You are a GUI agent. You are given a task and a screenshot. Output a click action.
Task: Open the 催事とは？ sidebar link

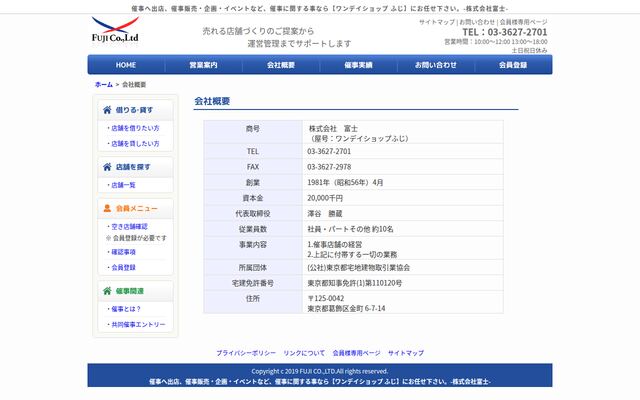126,309
